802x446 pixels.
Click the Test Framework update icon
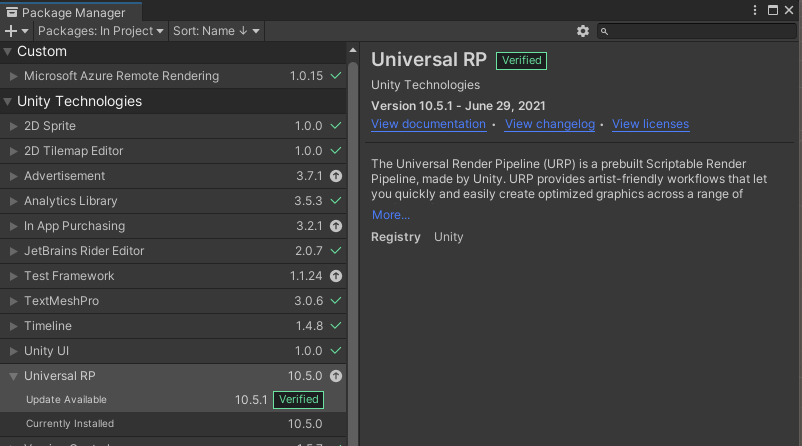coord(336,276)
